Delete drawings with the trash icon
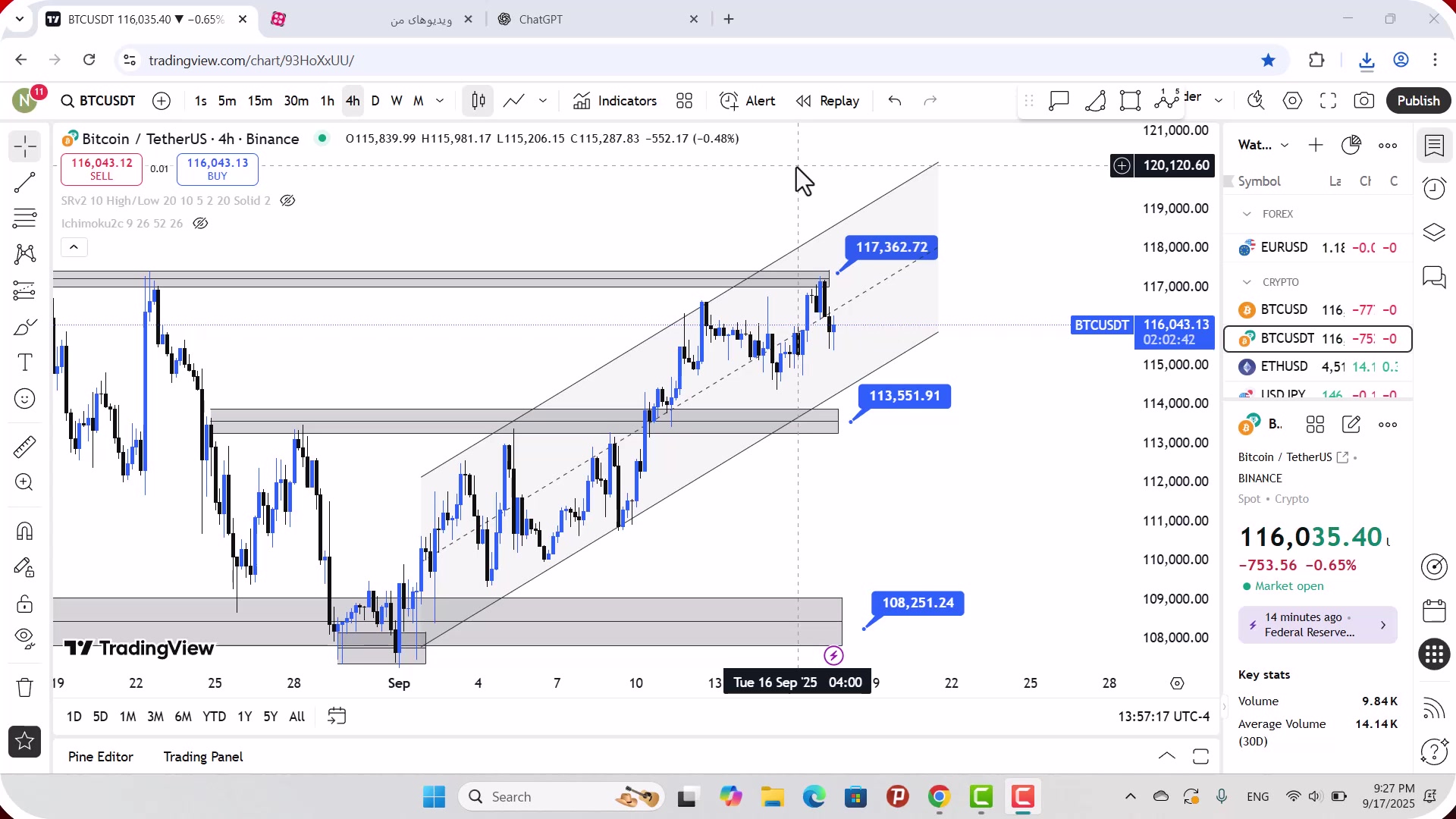The image size is (1456, 819). point(25,687)
